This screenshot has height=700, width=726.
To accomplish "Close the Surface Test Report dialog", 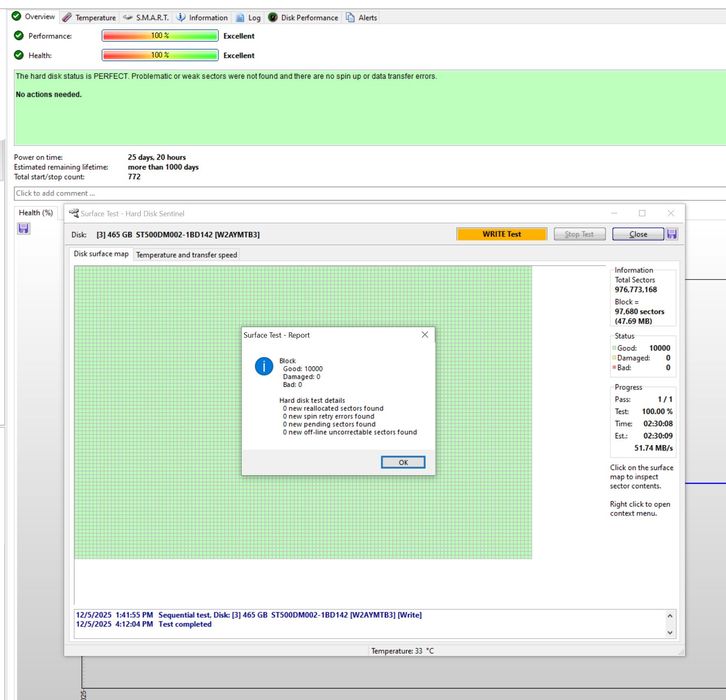I will (425, 335).
